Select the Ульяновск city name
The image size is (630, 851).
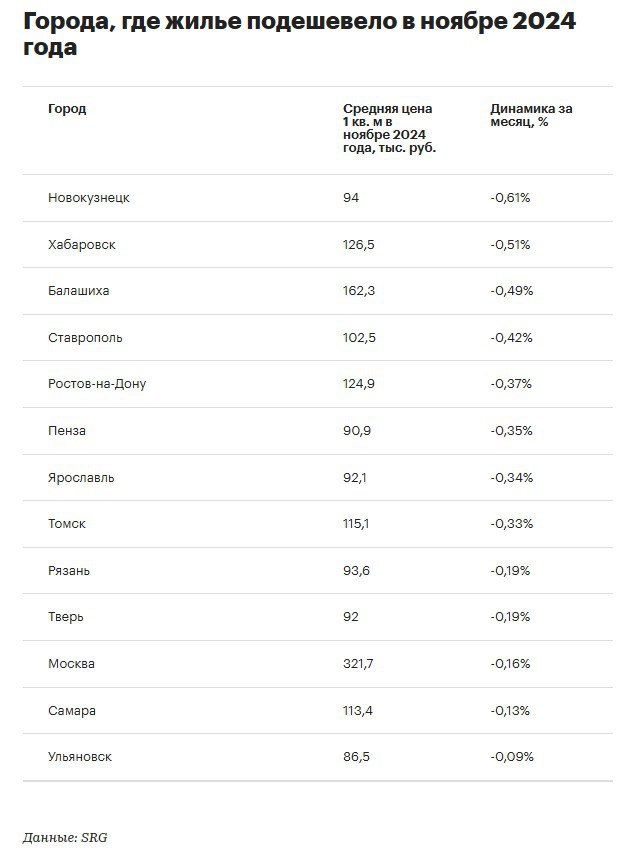point(80,757)
